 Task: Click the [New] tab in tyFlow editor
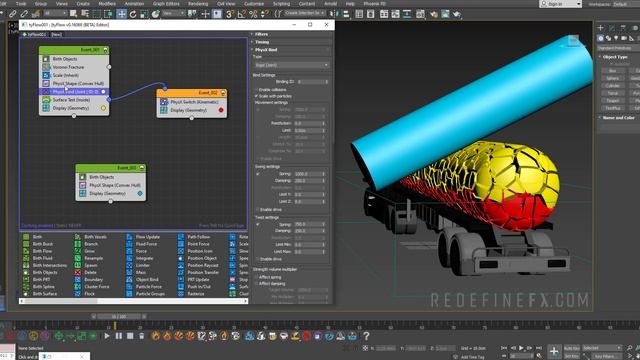pyautogui.click(x=56, y=35)
